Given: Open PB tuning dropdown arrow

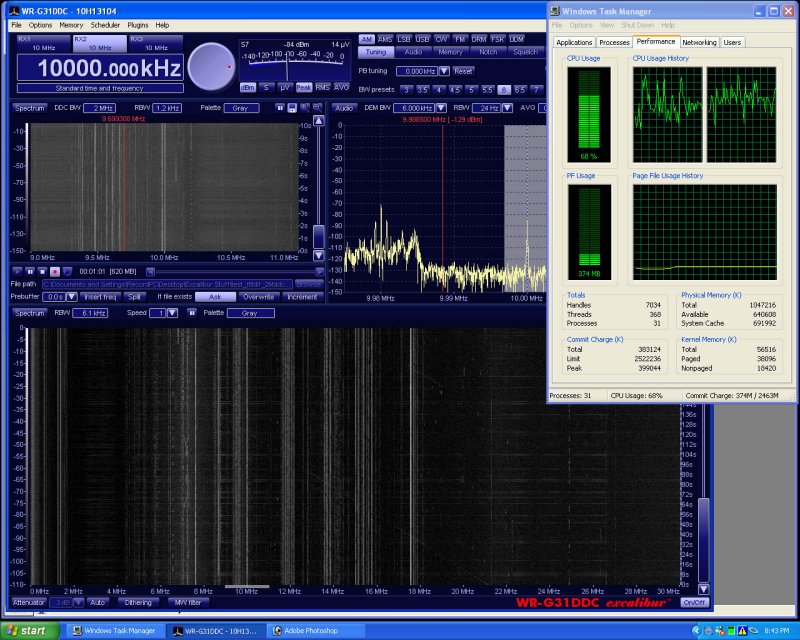Looking at the screenshot, I should click(x=444, y=71).
